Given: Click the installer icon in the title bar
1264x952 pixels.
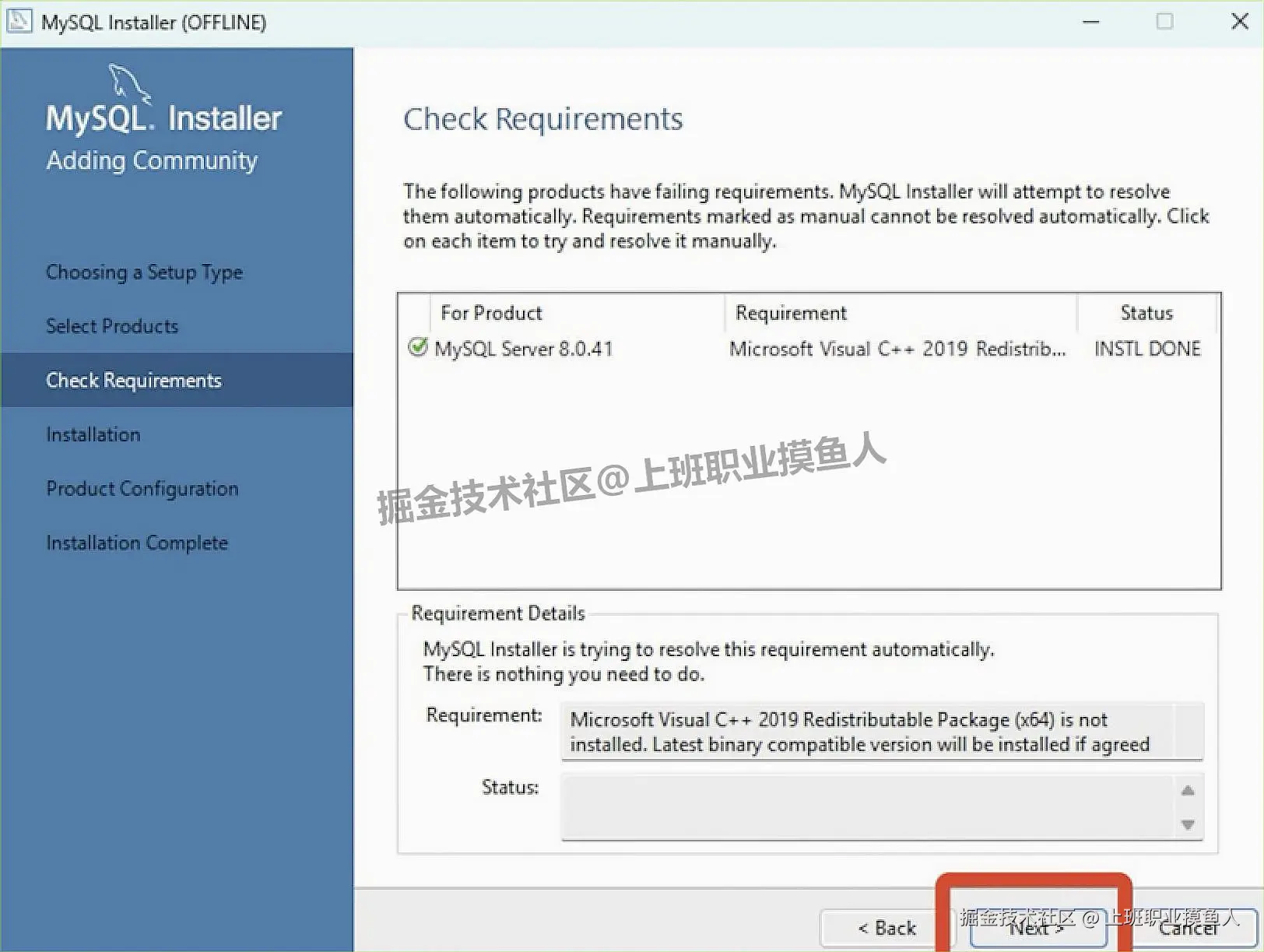Looking at the screenshot, I should 19,21.
